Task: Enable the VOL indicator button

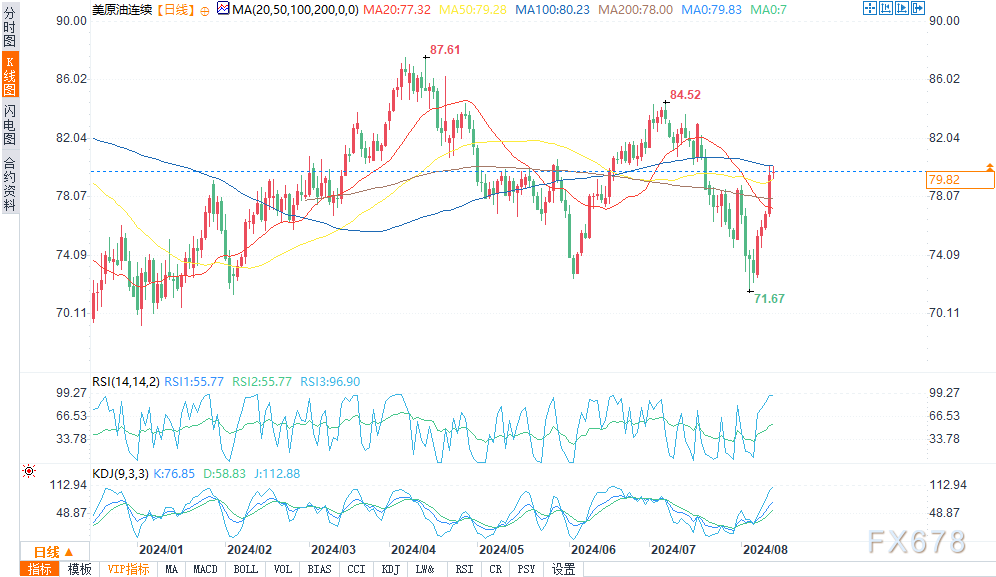Action: pyautogui.click(x=283, y=569)
